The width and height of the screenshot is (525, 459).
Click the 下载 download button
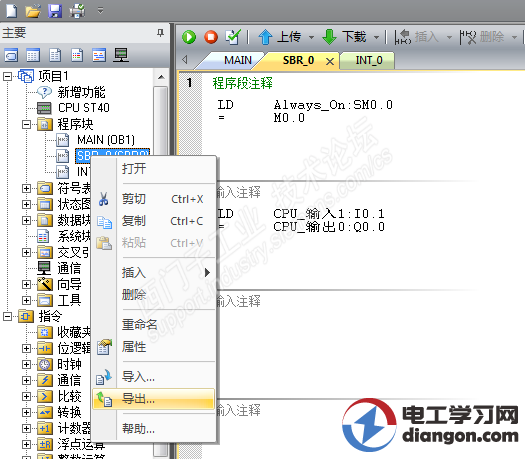pos(345,37)
